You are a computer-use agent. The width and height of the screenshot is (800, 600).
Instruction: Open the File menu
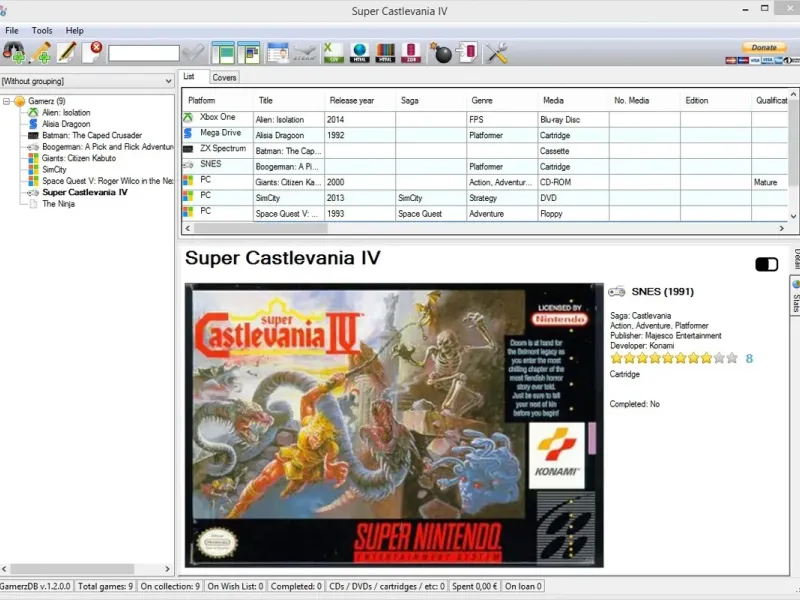click(x=12, y=31)
